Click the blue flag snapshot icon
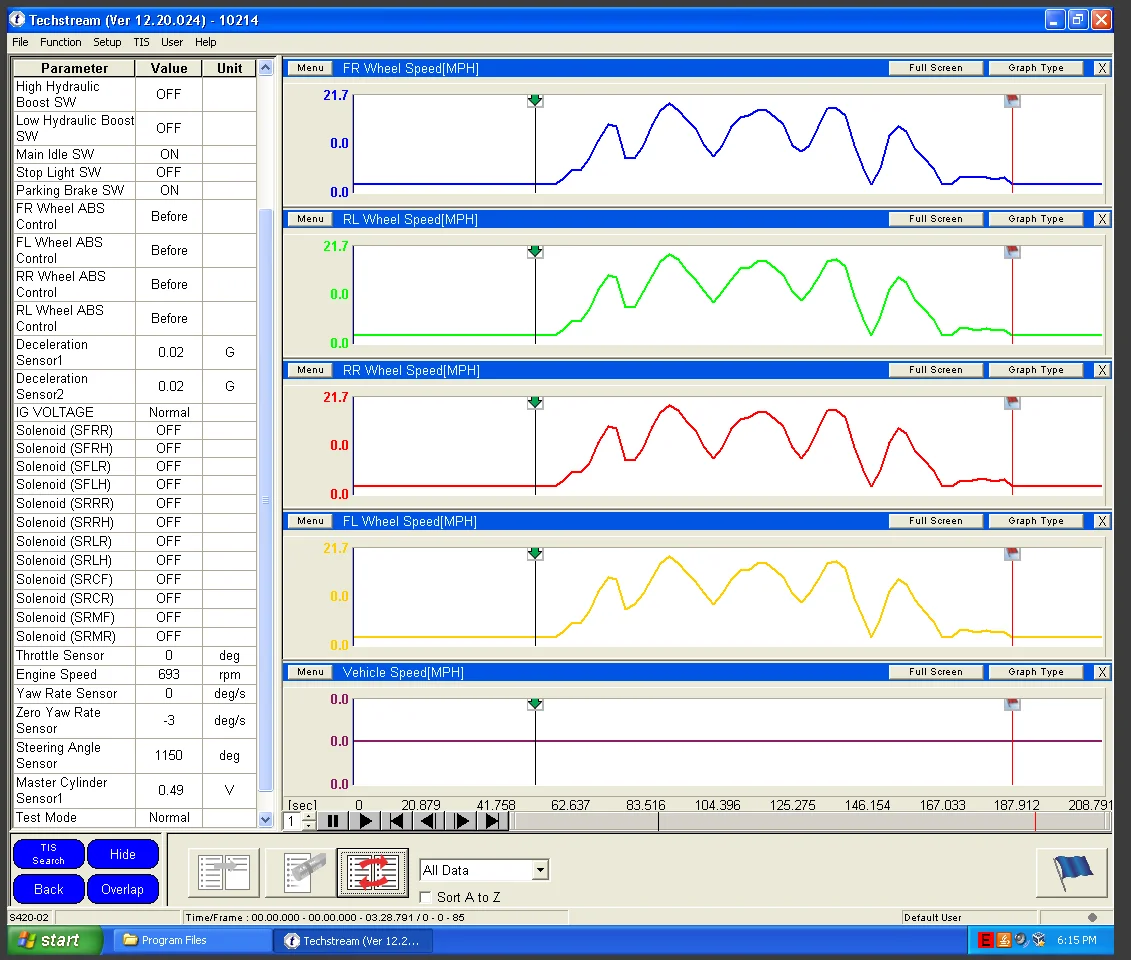Viewport: 1131px width, 960px height. [1071, 873]
